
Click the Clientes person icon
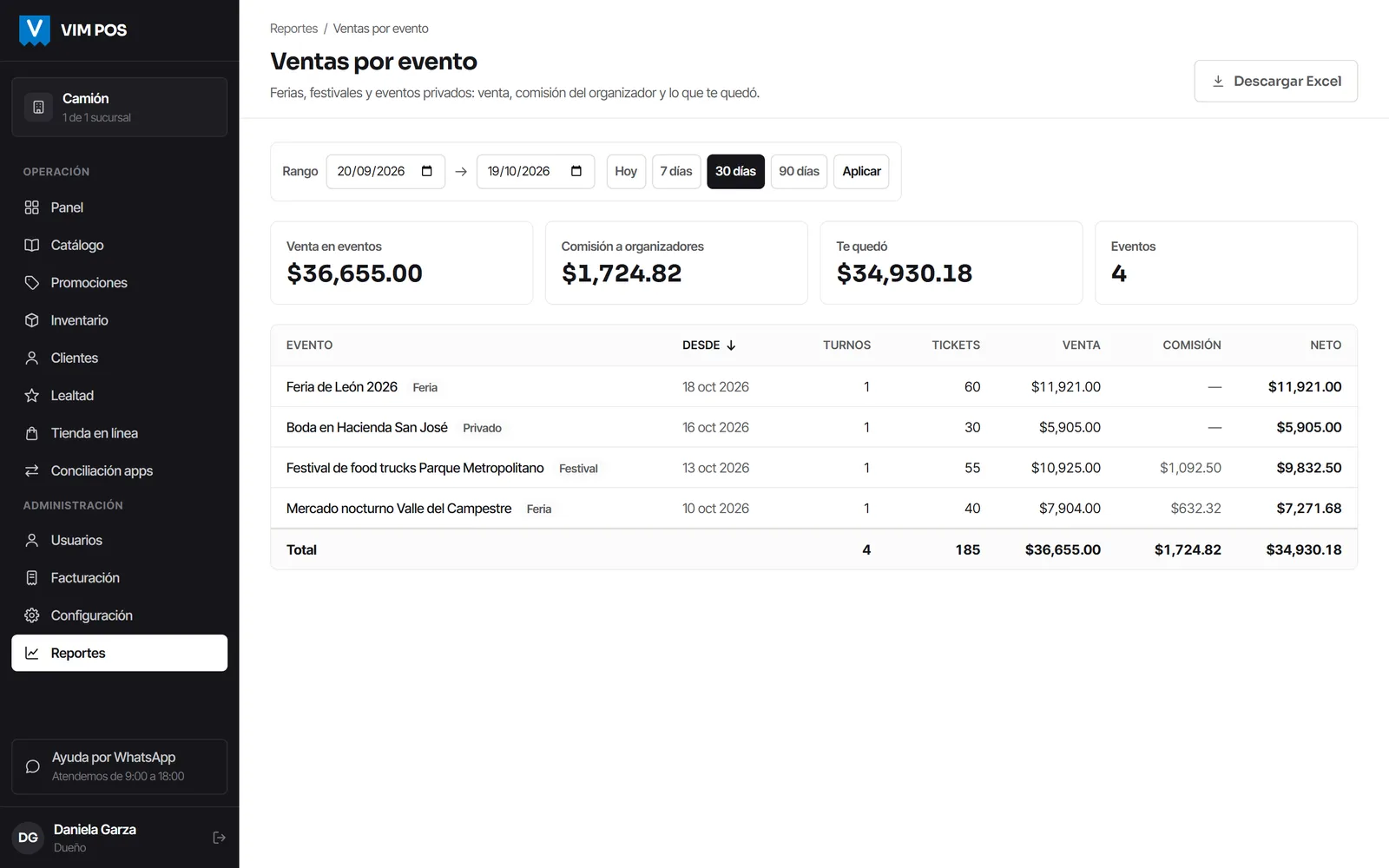pos(32,358)
